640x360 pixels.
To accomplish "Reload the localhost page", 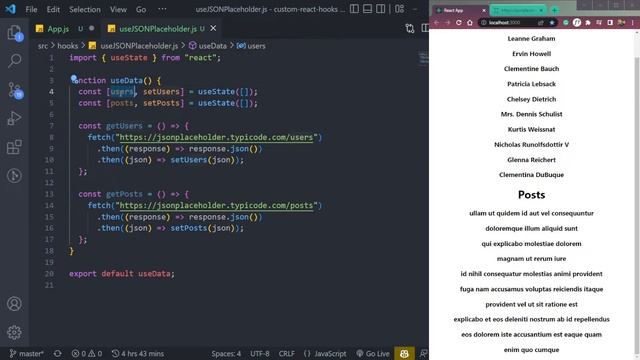I will (x=459, y=23).
